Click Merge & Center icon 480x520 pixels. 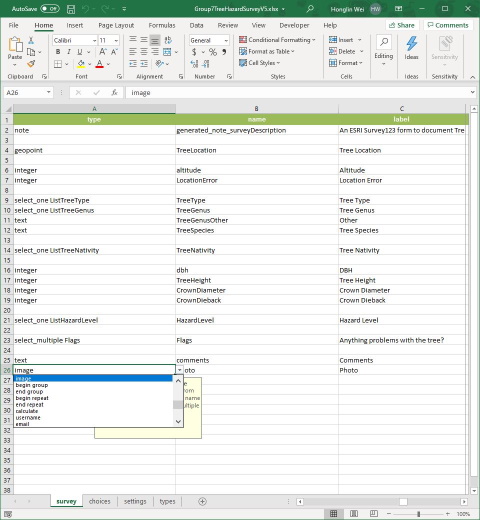click(167, 52)
